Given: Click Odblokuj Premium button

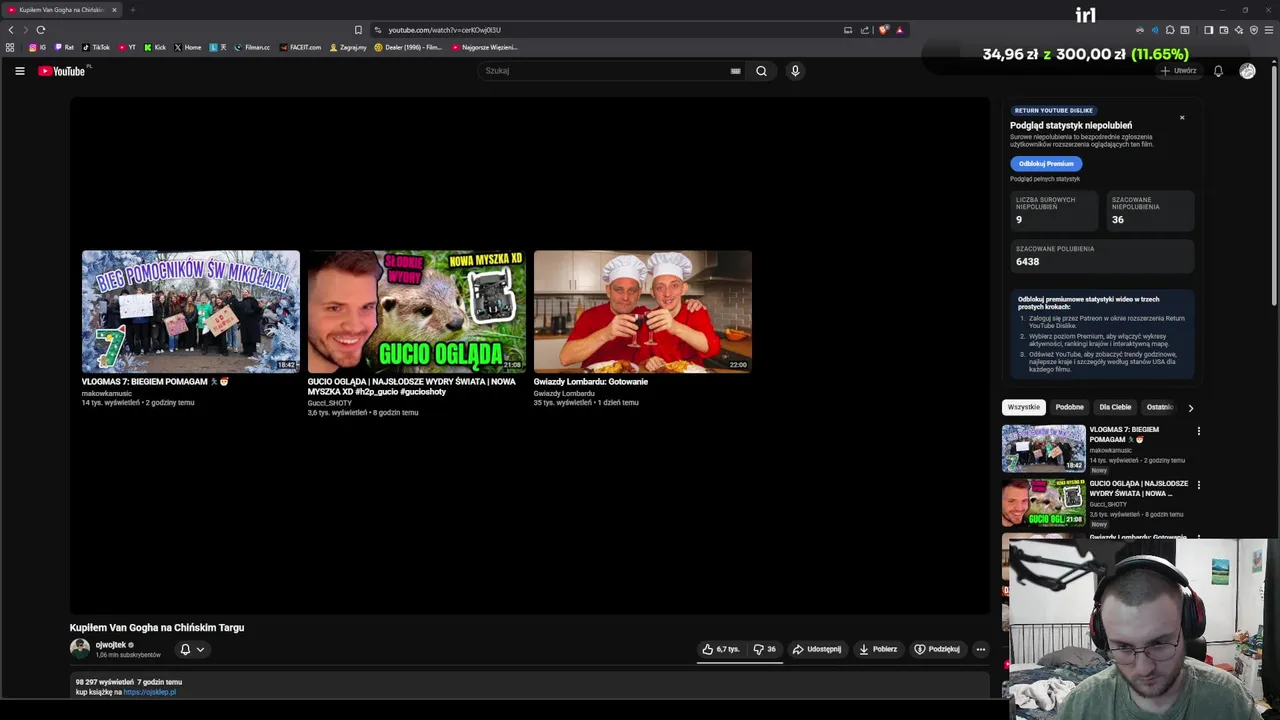Looking at the screenshot, I should pyautogui.click(x=1046, y=164).
